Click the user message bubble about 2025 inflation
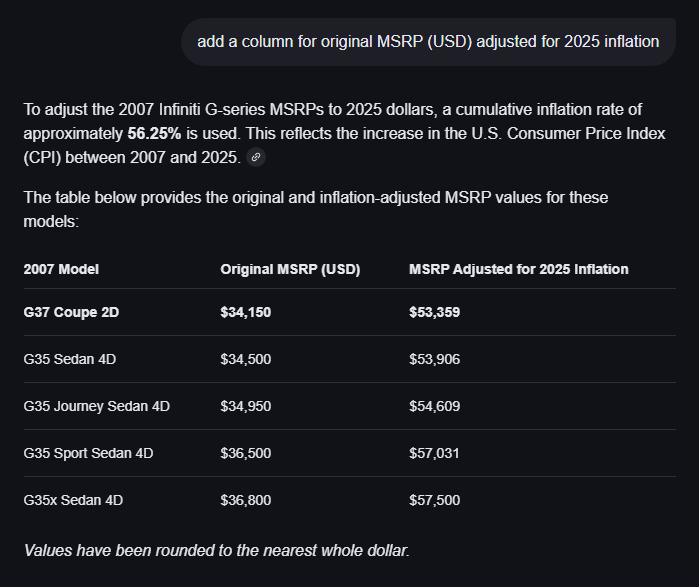This screenshot has height=587, width=699. click(x=428, y=42)
